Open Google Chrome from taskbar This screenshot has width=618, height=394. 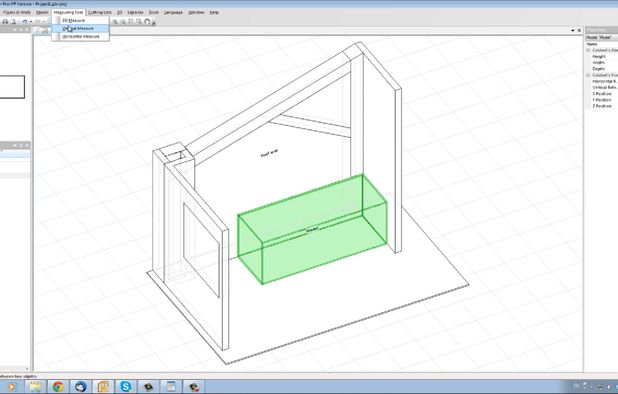click(x=58, y=387)
